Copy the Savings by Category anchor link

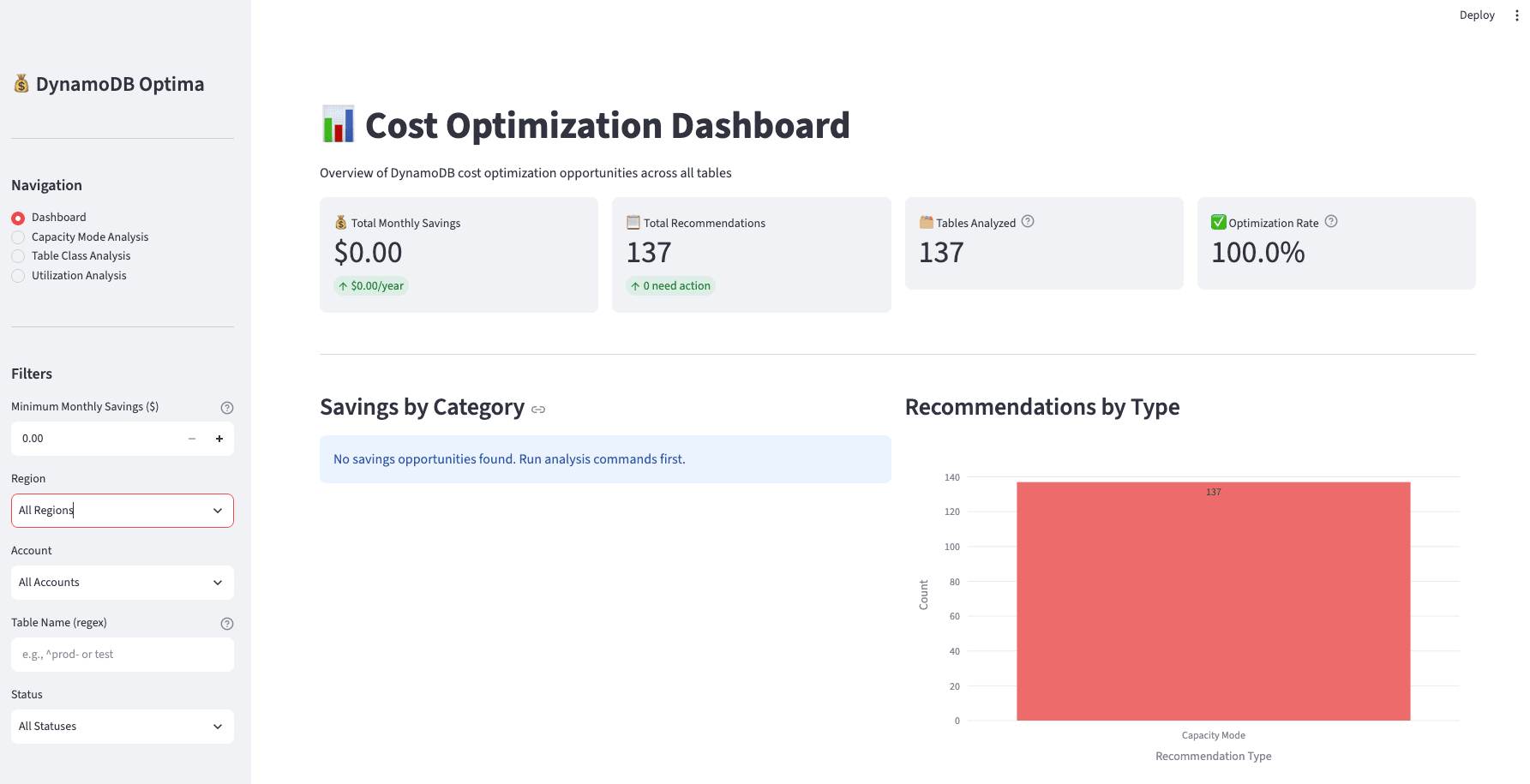[x=538, y=410]
